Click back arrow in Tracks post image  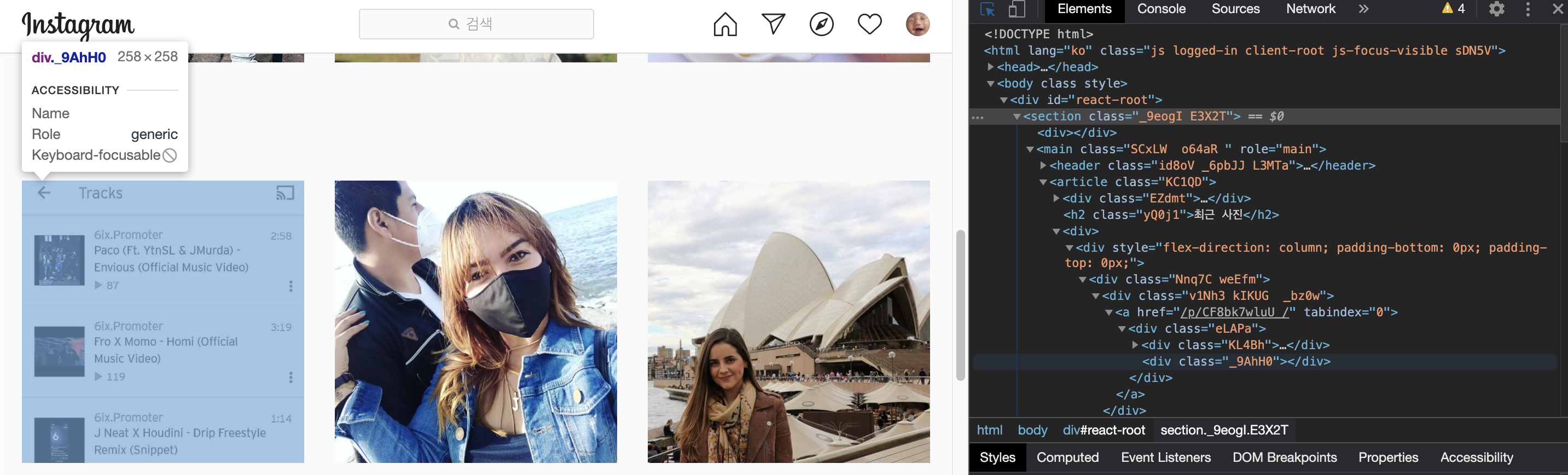click(x=44, y=194)
